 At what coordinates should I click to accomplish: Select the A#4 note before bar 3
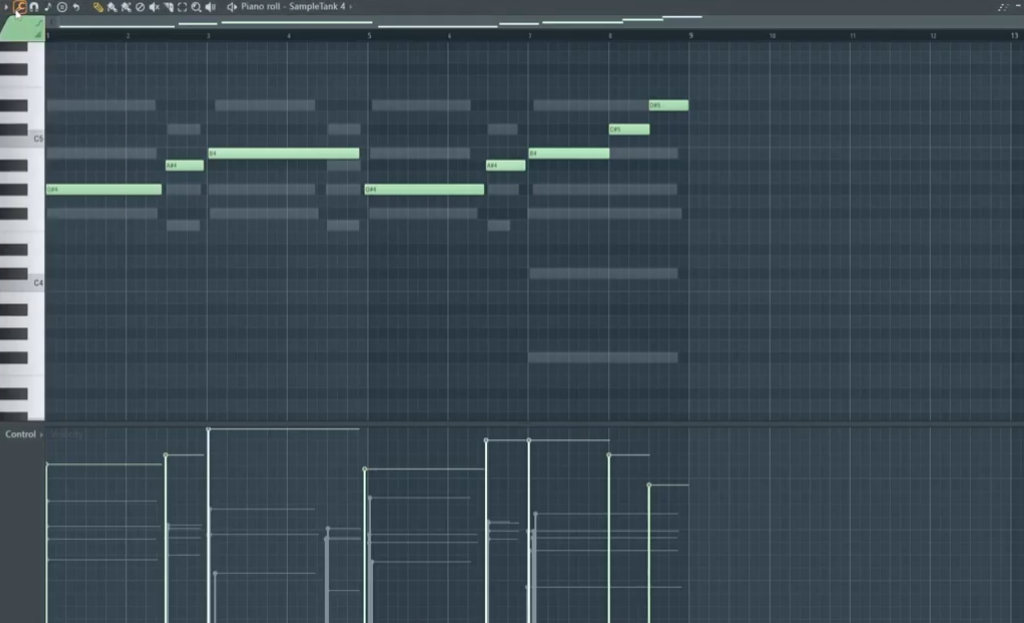point(185,165)
